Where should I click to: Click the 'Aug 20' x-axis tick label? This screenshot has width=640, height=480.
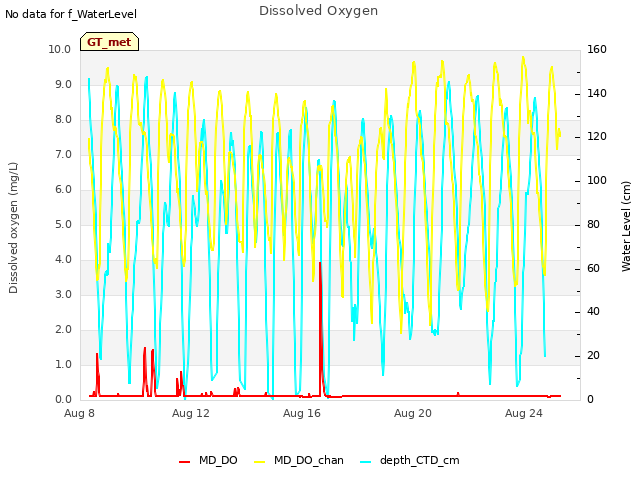(413, 413)
